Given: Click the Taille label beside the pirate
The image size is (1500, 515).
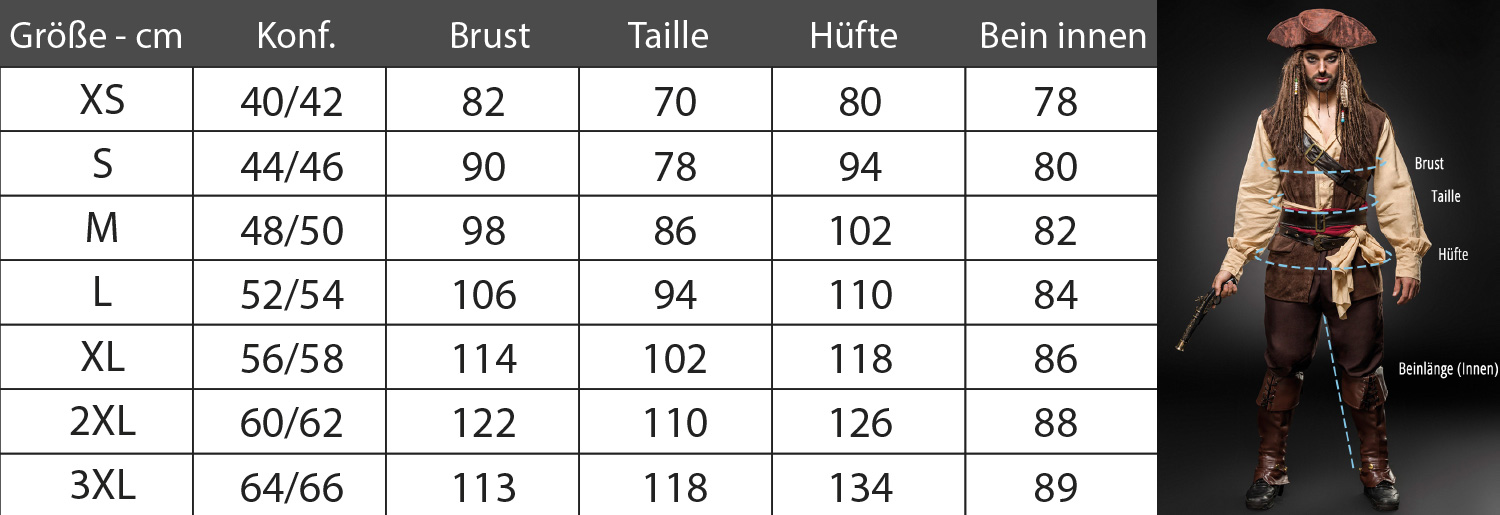Looking at the screenshot, I should pos(1446,197).
